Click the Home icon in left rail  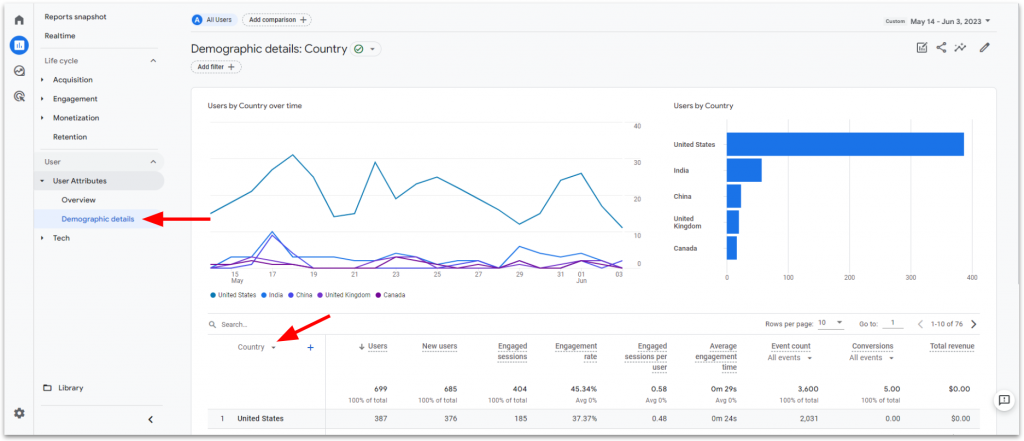coord(18,20)
